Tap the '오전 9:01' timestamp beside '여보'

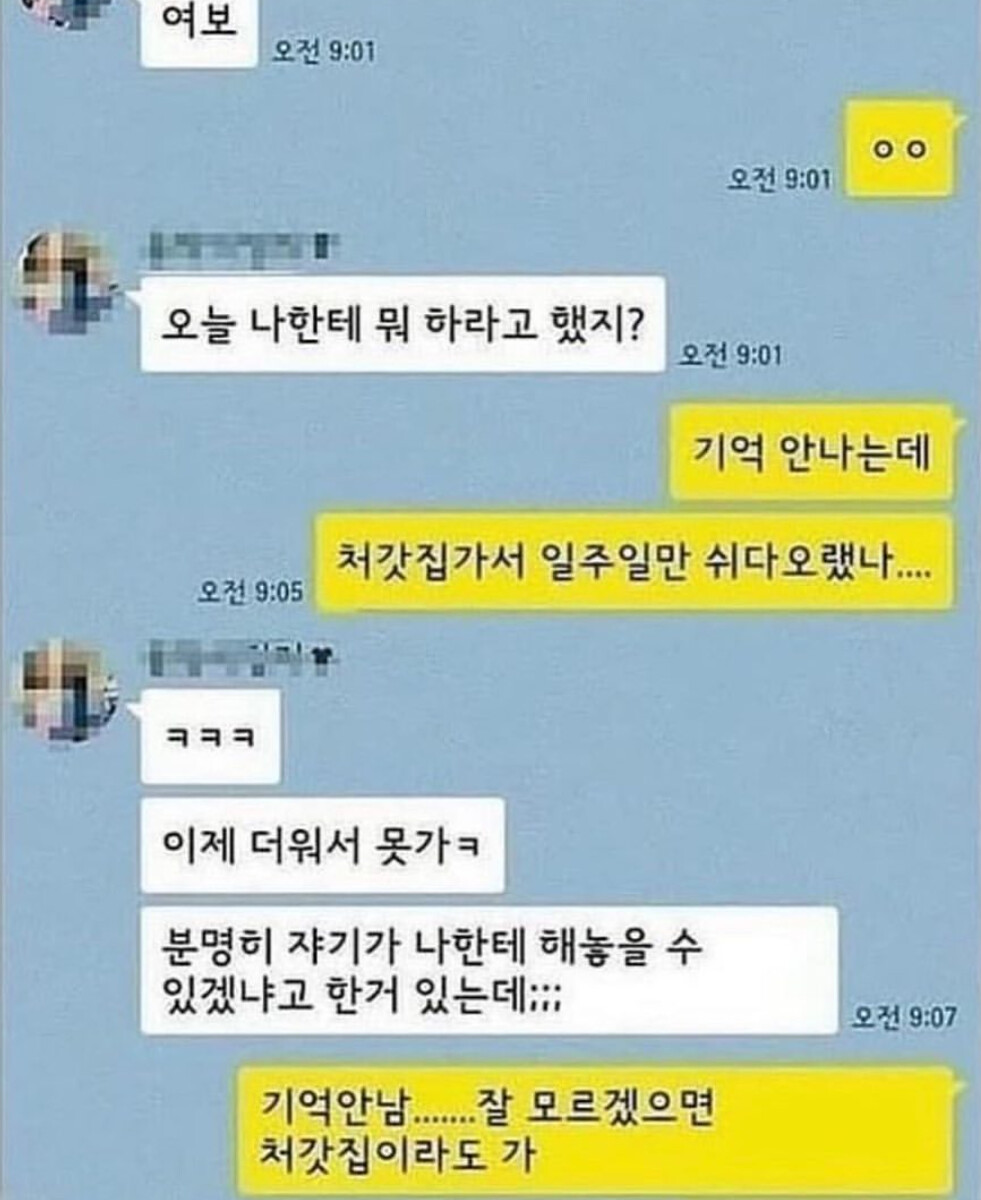point(324,52)
